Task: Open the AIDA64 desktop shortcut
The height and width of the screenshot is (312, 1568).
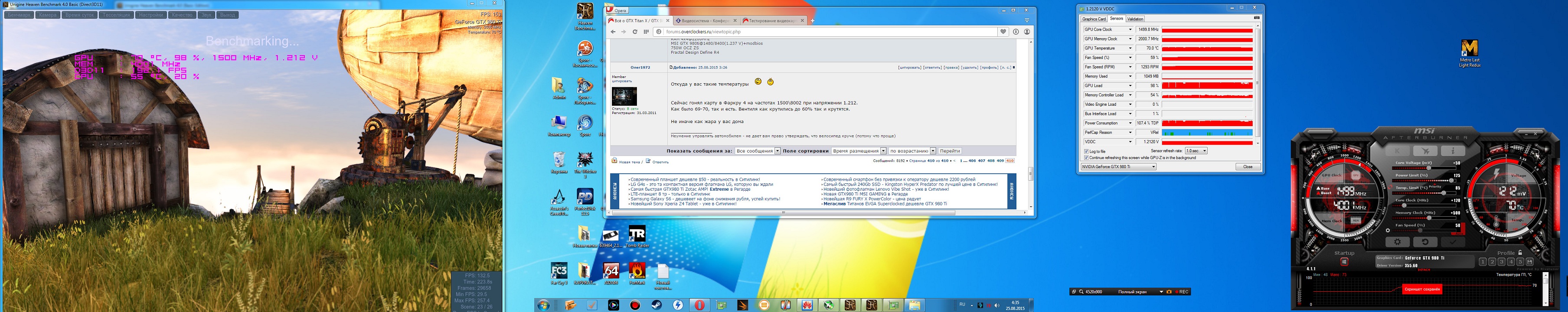Action: [611, 274]
